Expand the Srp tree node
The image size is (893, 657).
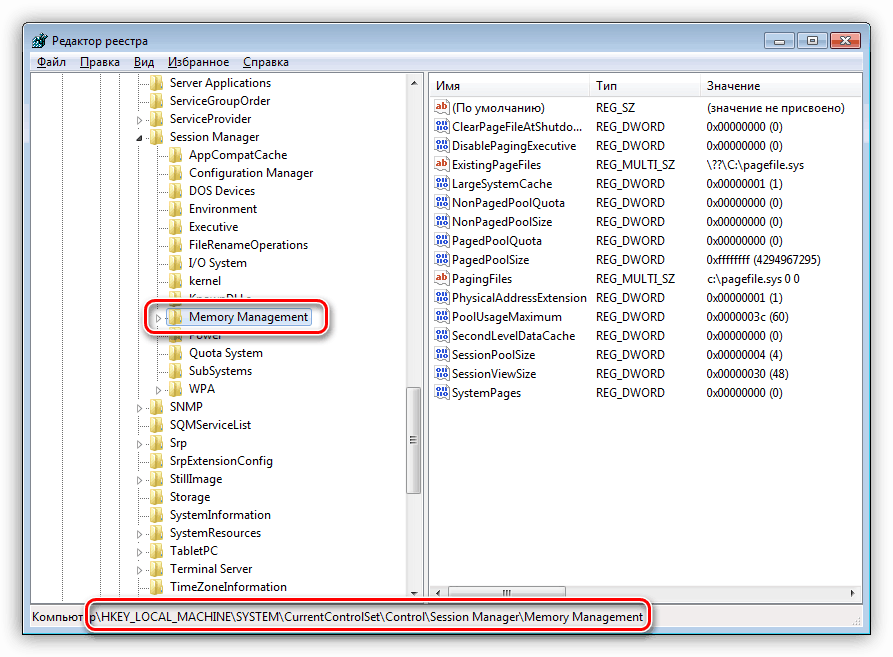140,444
